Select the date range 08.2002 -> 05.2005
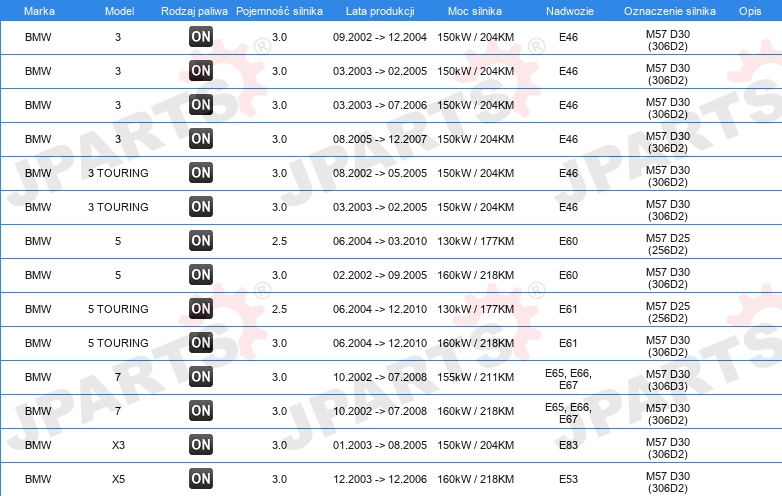 coord(380,173)
